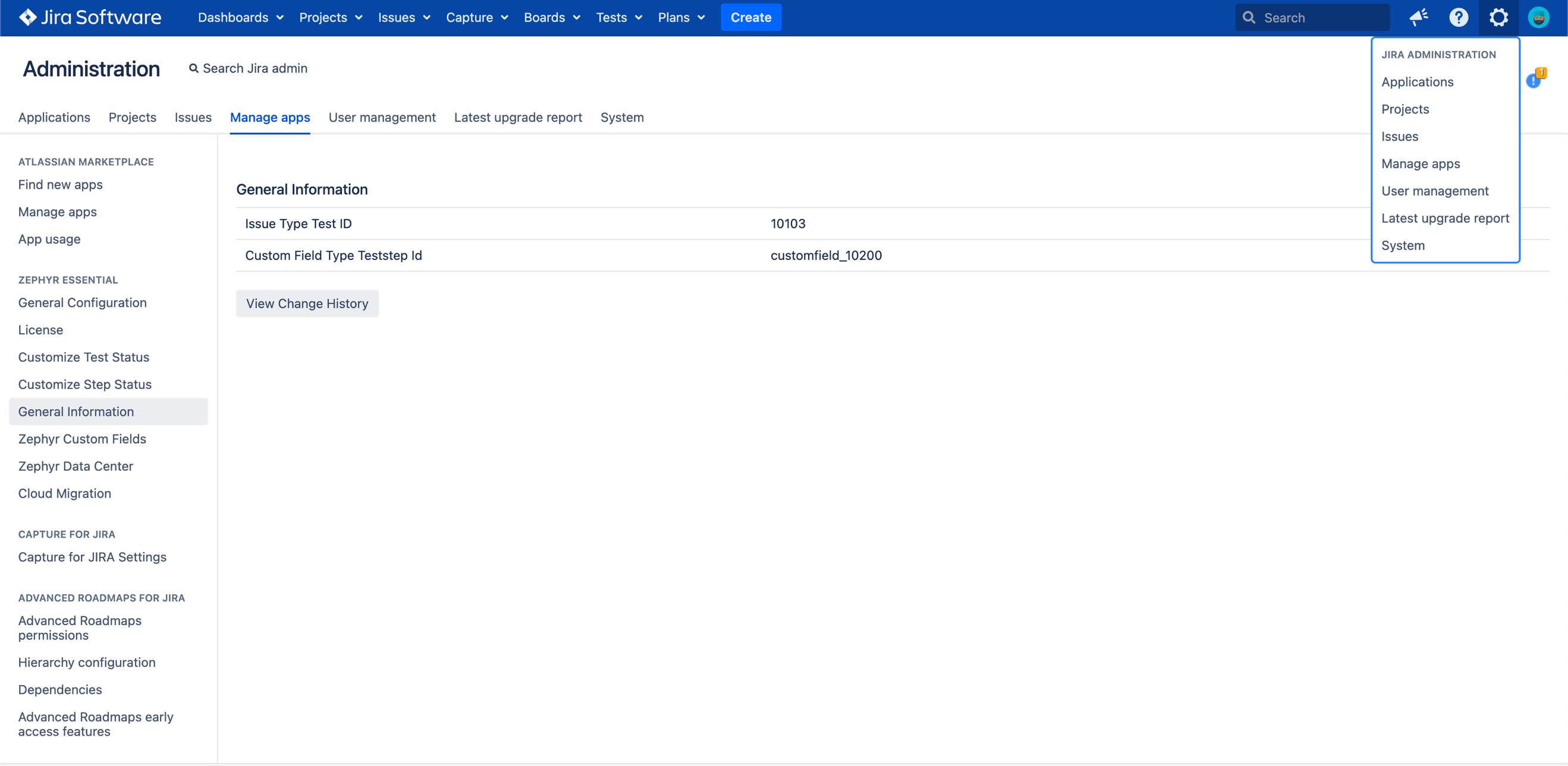Expand the Projects dropdown in top bar
This screenshot has height=766, width=1568.
(x=330, y=18)
